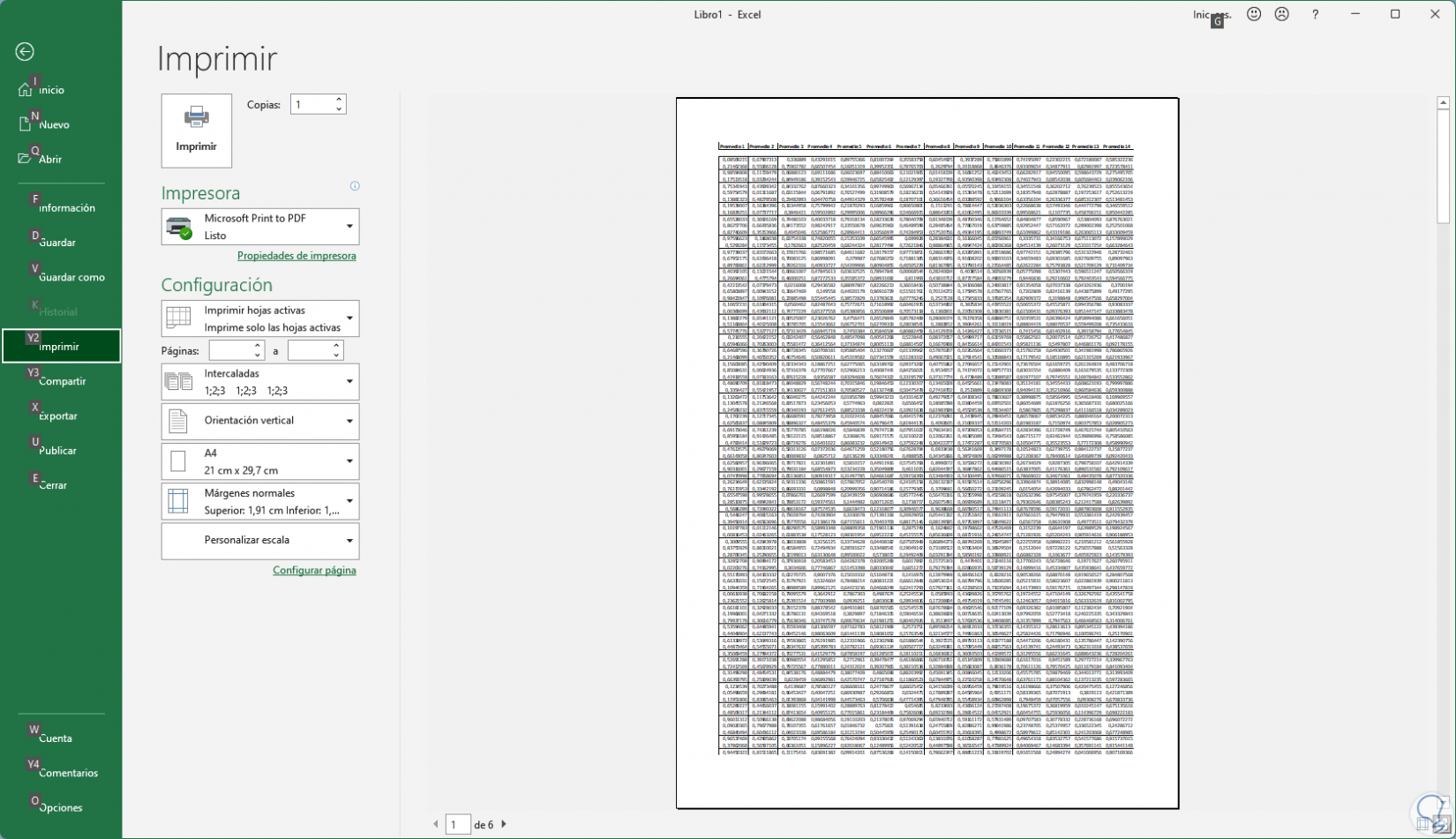The height and width of the screenshot is (839, 1456).
Task: Expand the Márgenes normales dropdown
Action: click(260, 501)
